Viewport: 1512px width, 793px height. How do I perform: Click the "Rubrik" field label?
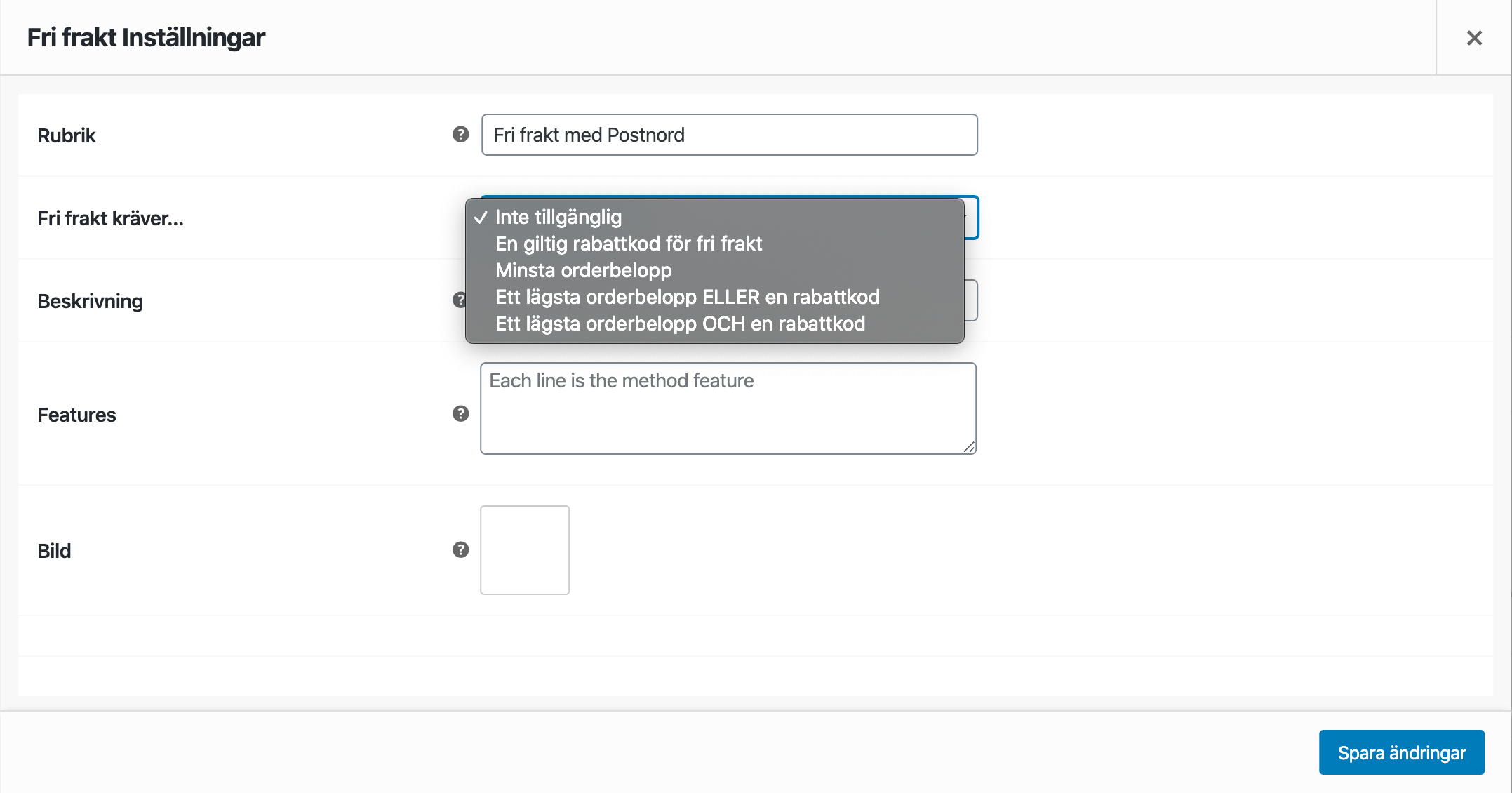67,135
